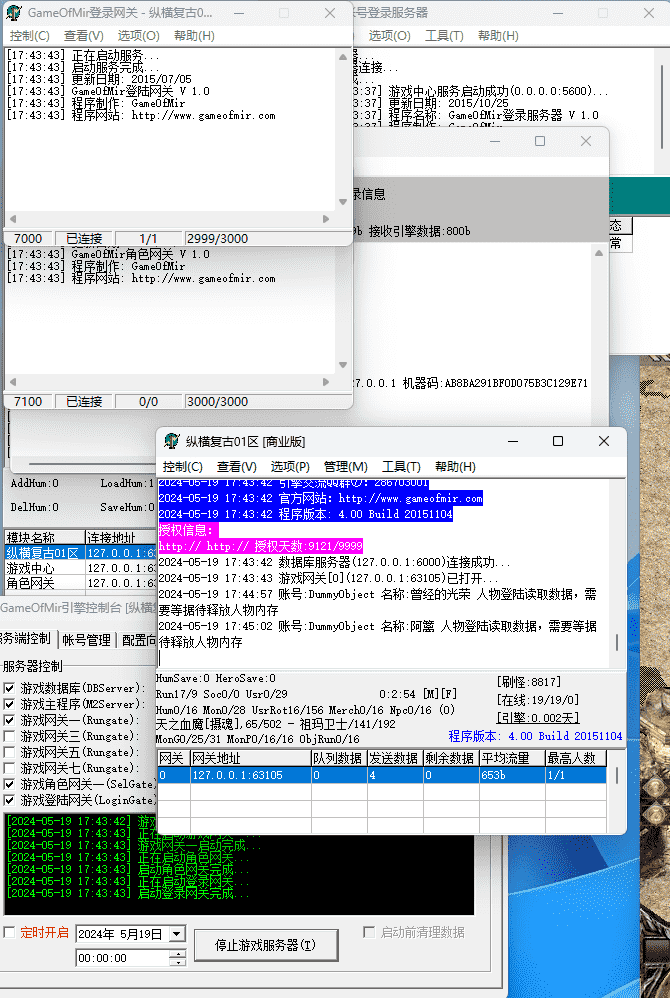This screenshot has width=670, height=998.
Task: Toggle the 游戏主程序(M2Server) checkbox
Action: pyautogui.click(x=10, y=704)
